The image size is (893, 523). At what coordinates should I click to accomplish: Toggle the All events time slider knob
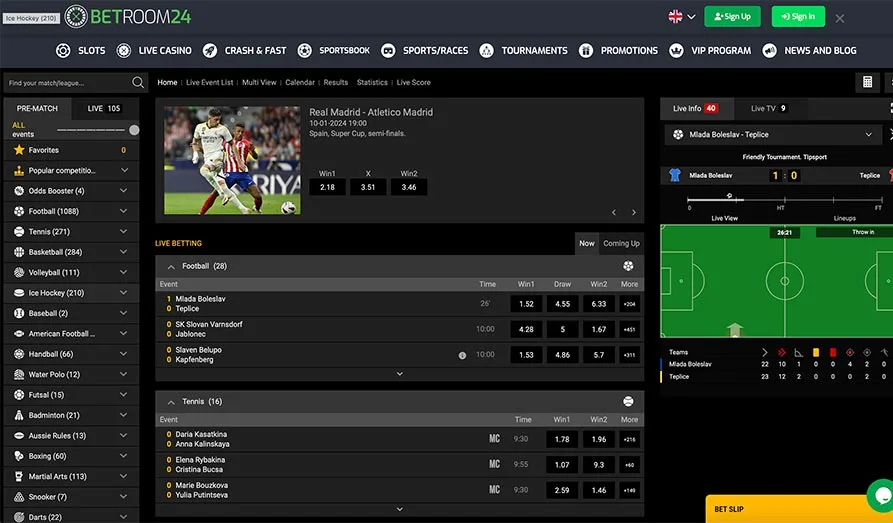pos(134,130)
